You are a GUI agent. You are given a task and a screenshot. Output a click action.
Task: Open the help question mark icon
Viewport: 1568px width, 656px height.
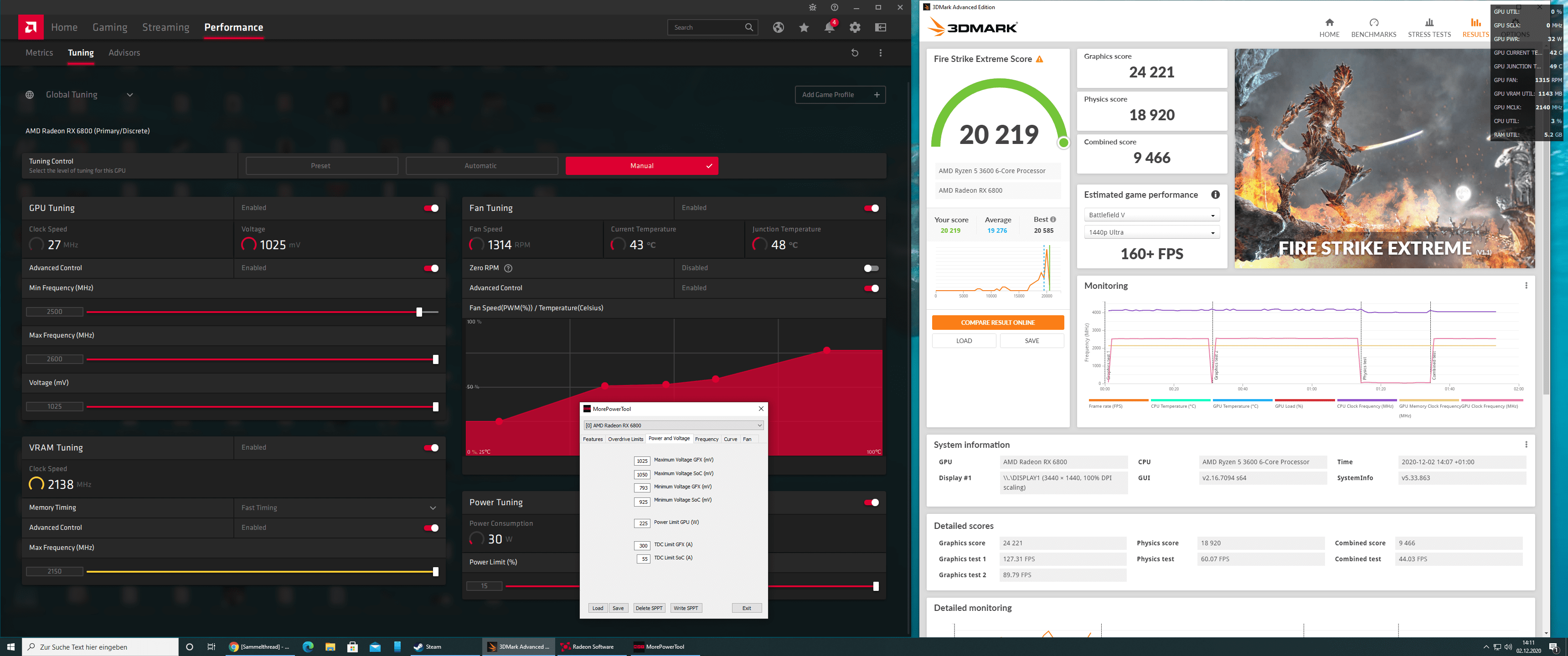[834, 7]
